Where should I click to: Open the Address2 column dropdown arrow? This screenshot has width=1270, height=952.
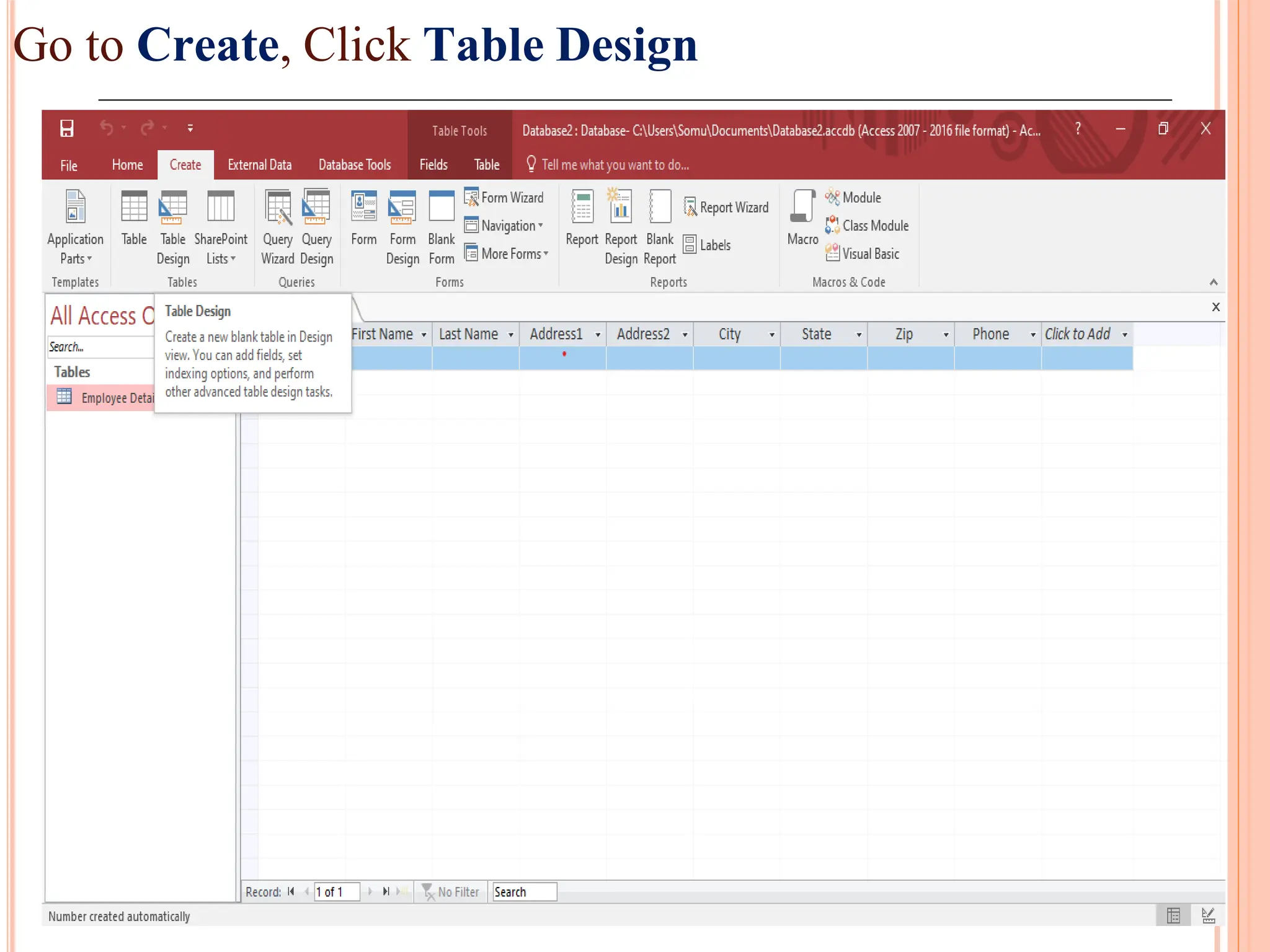click(685, 335)
